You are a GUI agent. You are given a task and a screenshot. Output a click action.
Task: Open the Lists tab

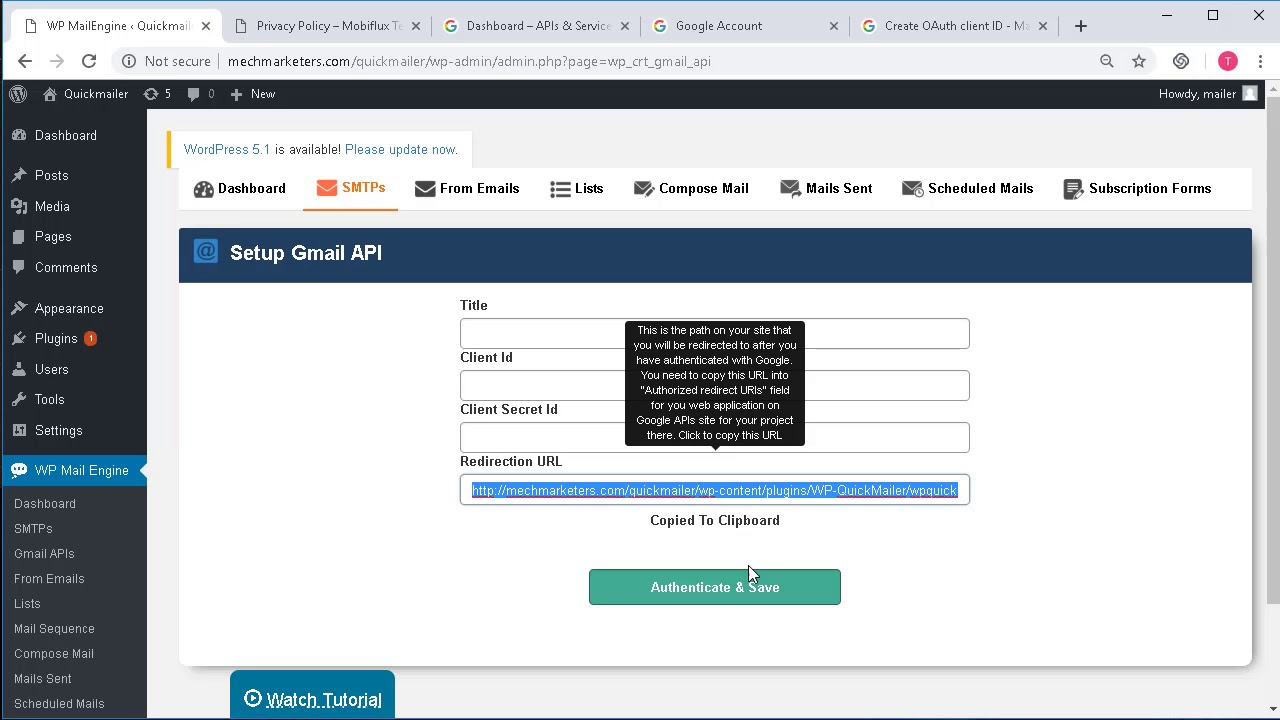(x=577, y=188)
